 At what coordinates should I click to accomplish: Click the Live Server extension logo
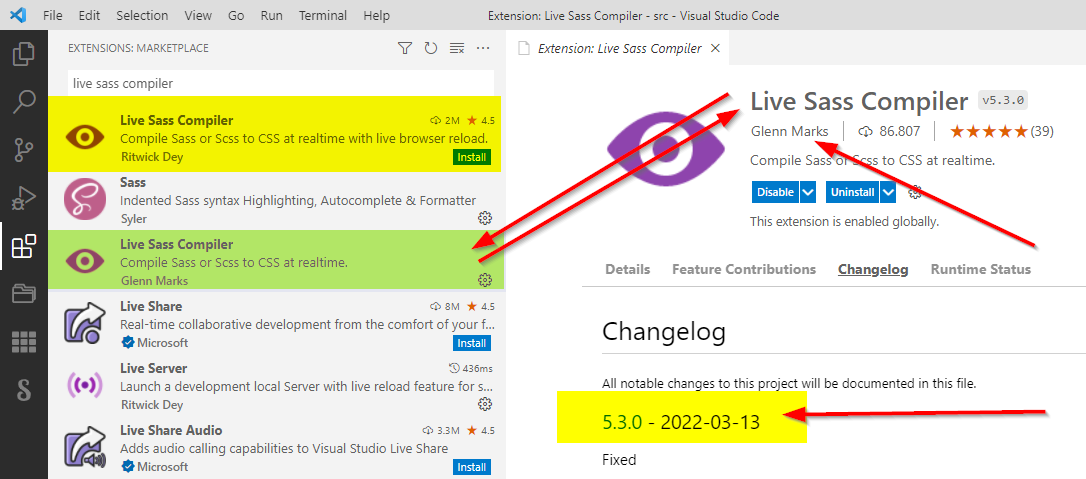pos(84,385)
